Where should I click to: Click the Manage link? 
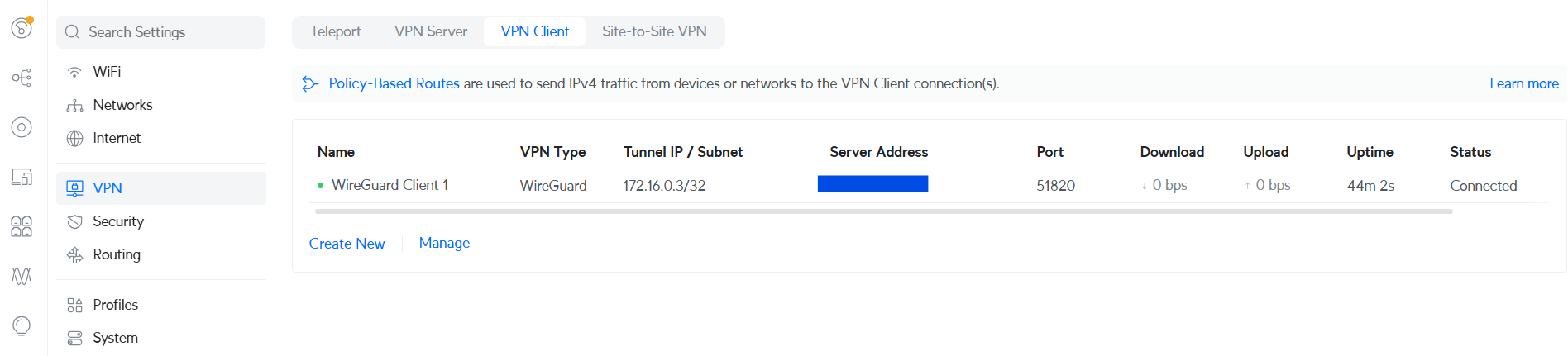click(x=444, y=243)
